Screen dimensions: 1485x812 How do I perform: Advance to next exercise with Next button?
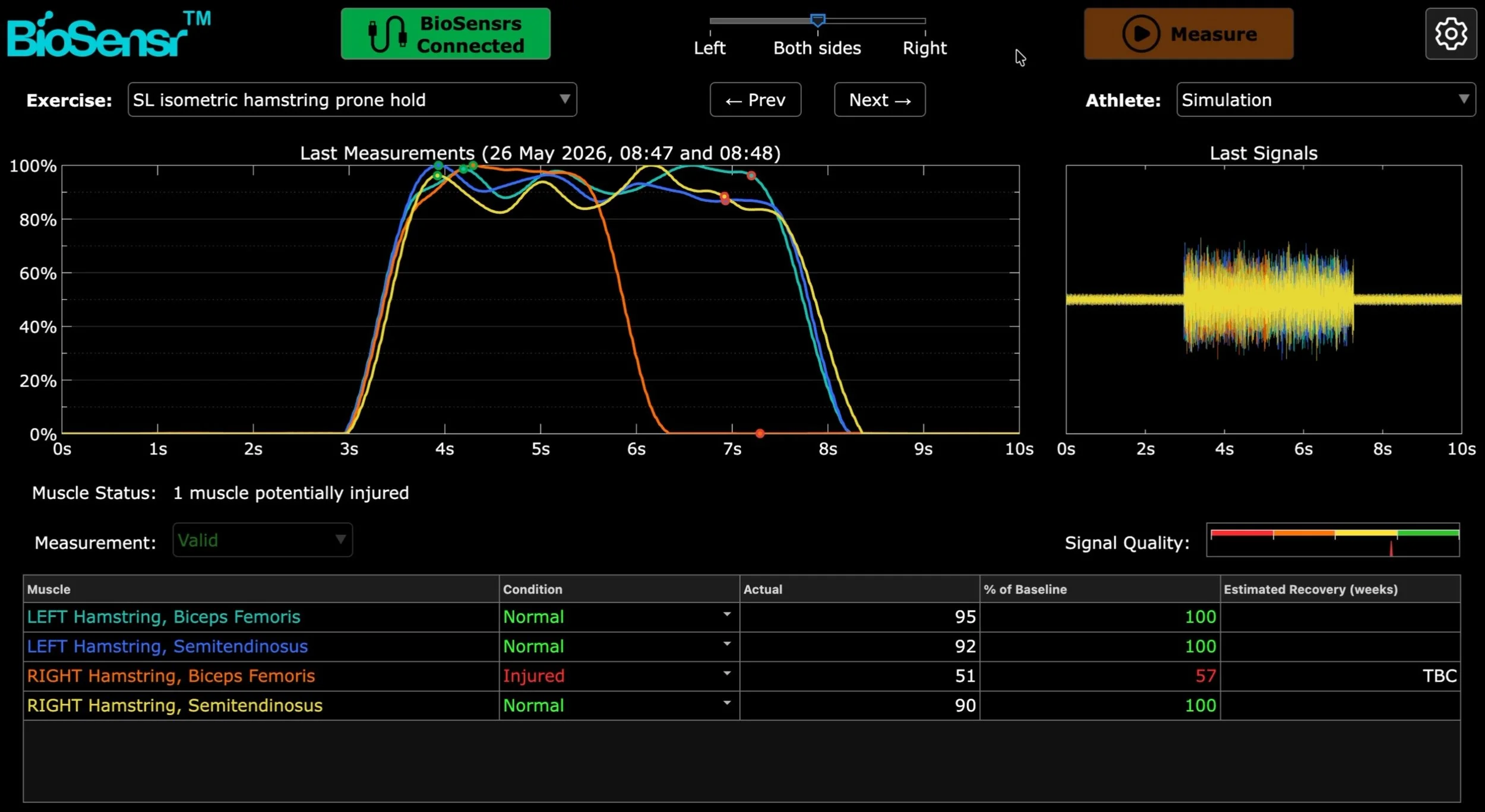click(880, 100)
